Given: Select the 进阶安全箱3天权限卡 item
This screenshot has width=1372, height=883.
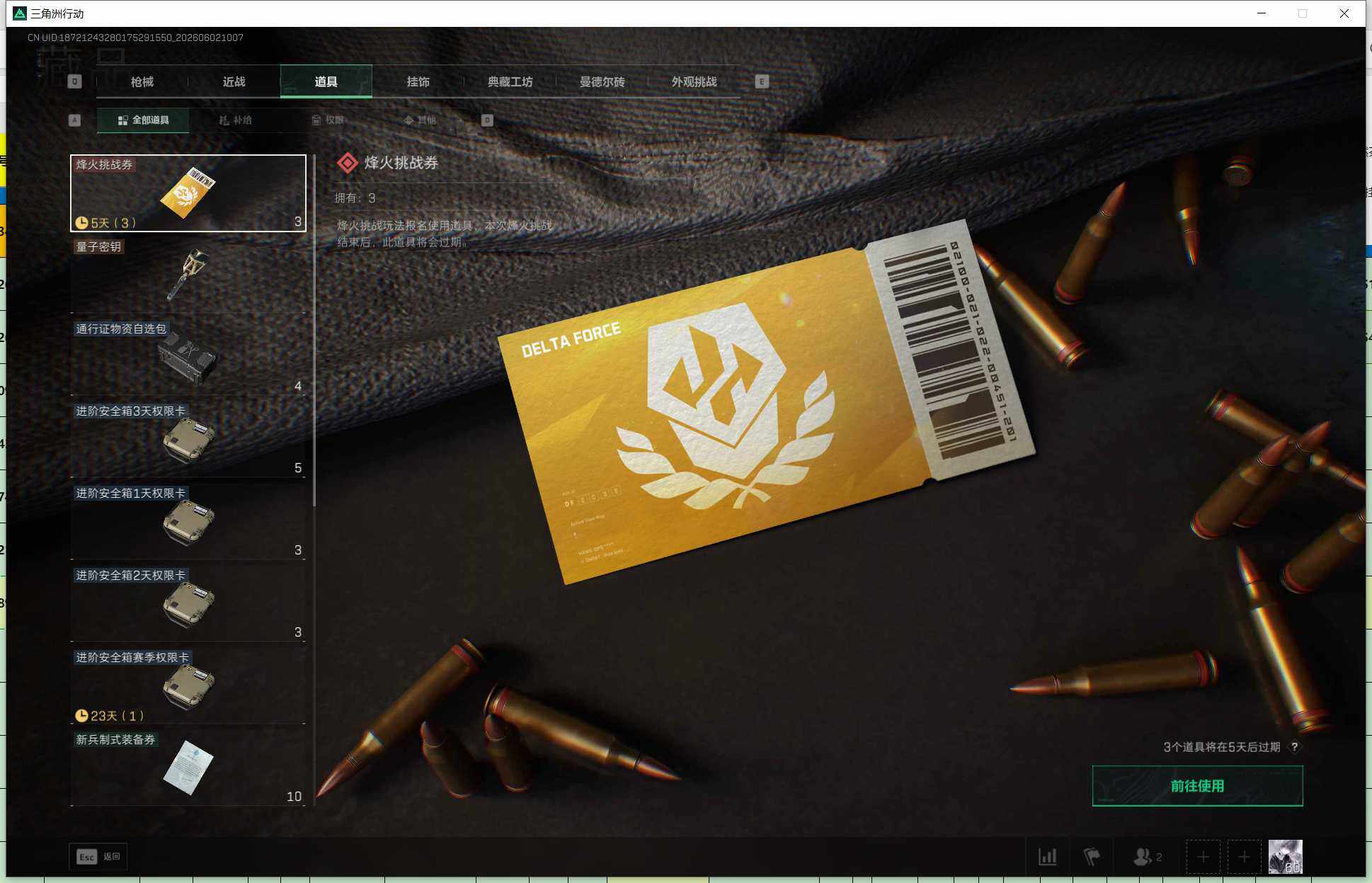Looking at the screenshot, I should 188,440.
